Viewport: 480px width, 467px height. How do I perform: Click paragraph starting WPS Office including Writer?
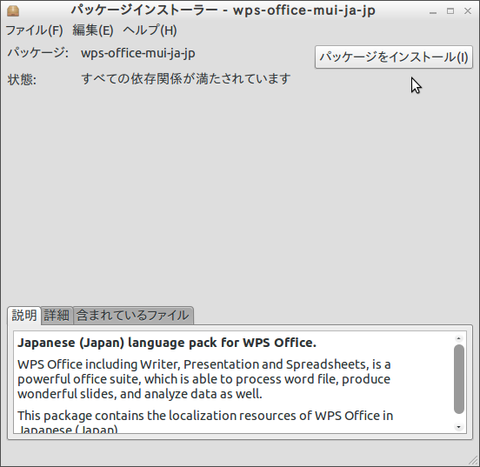click(204, 379)
